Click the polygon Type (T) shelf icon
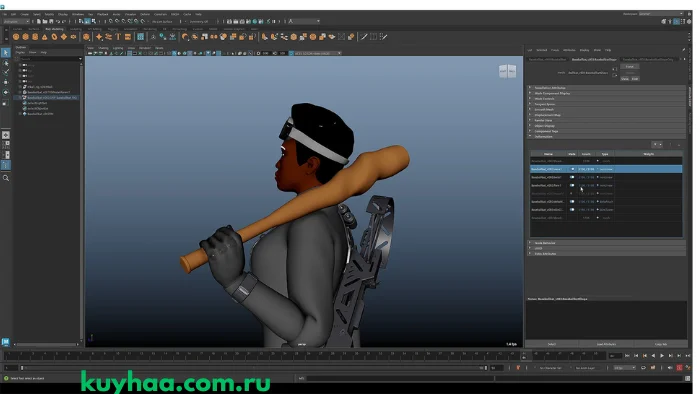Image resolution: width=700 pixels, height=394 pixels. click(118, 37)
